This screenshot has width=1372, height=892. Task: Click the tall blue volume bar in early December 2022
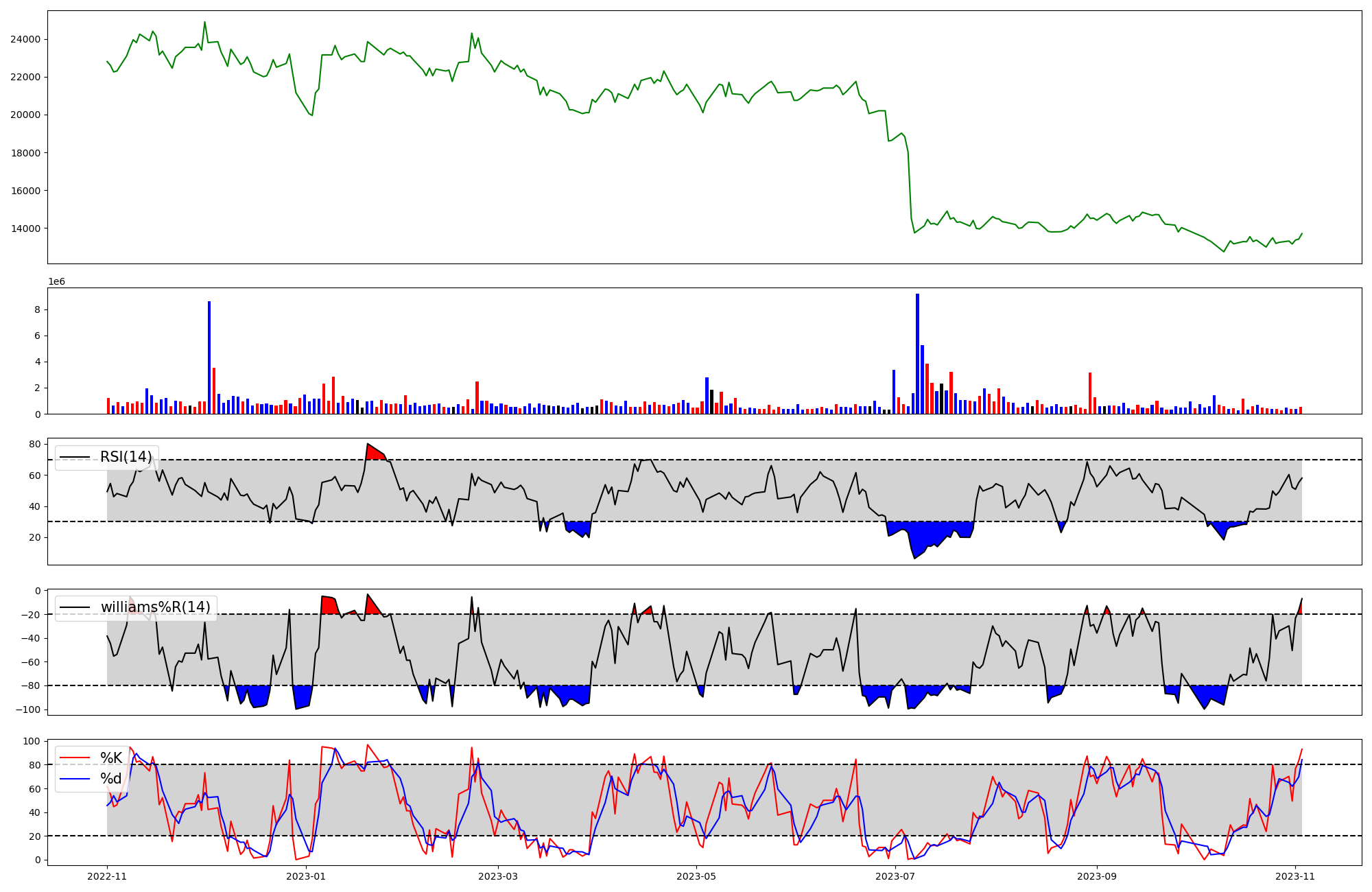tap(209, 357)
